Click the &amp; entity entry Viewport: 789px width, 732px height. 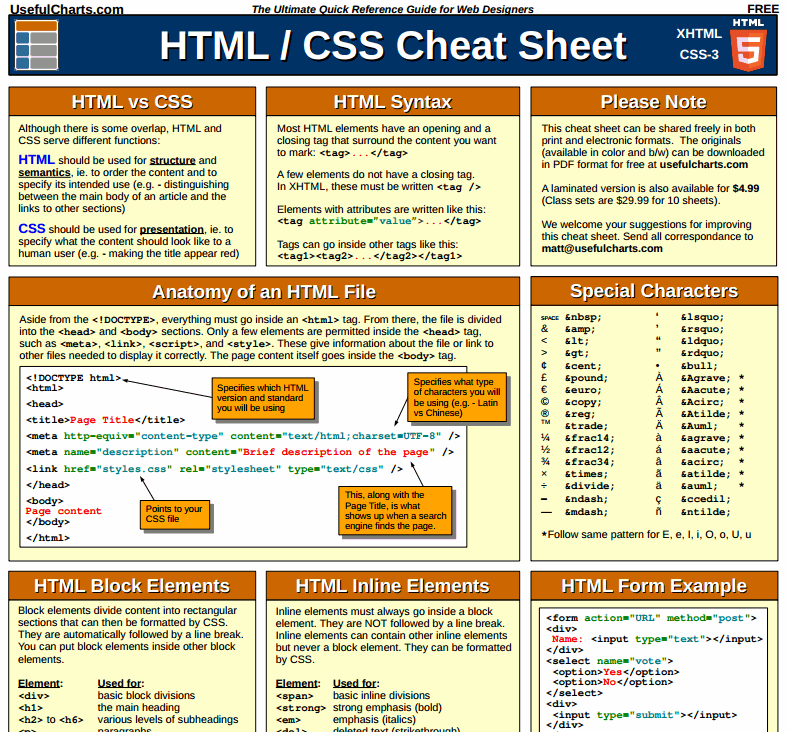[x=580, y=329]
